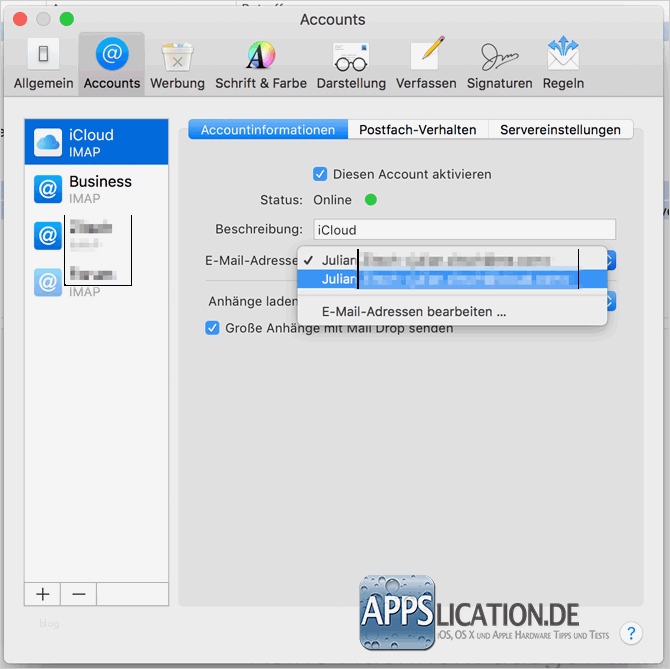Open the Verfassen pencil icon pane
This screenshot has width=670, height=669.
(x=426, y=64)
